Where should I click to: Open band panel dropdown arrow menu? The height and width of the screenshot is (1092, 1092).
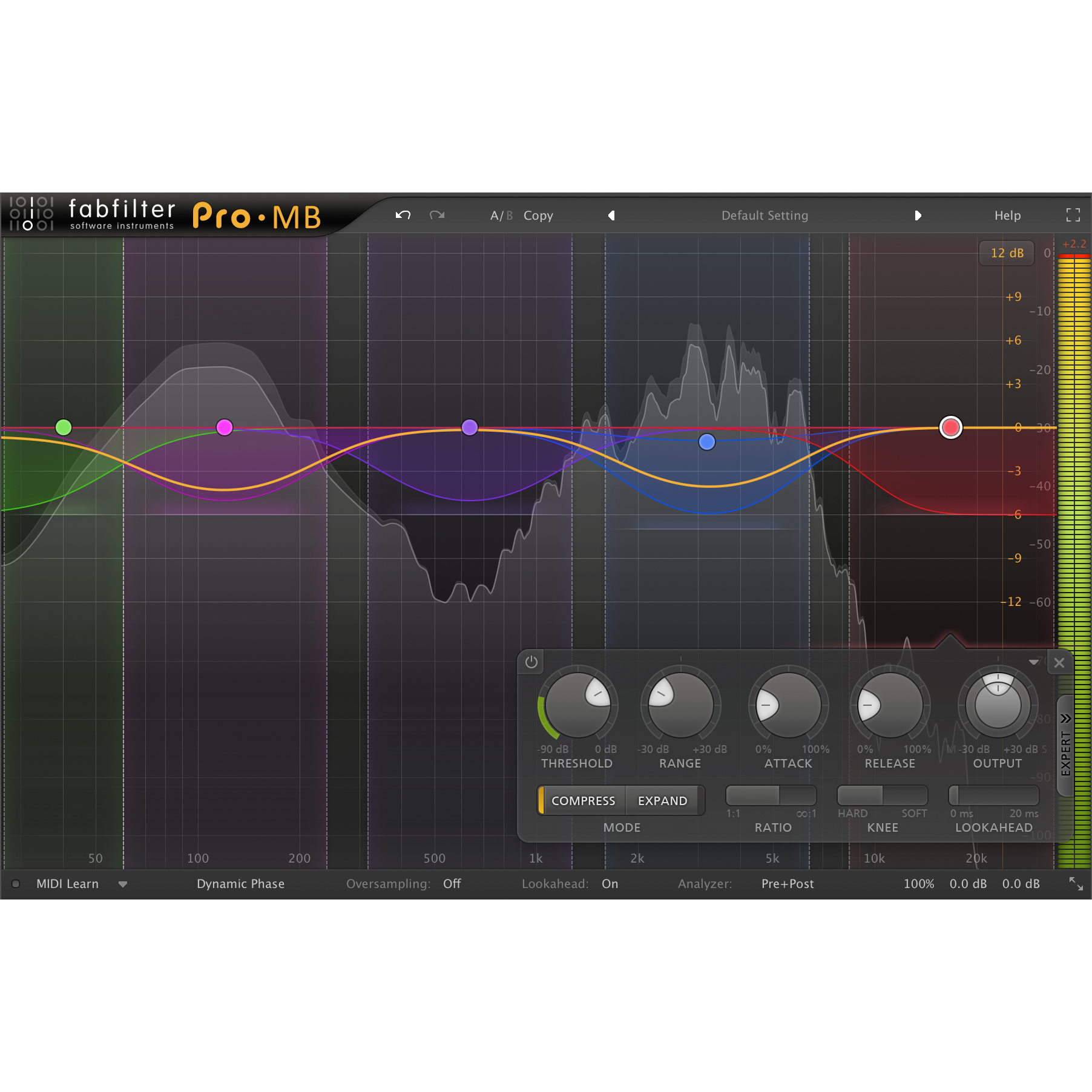1034,662
